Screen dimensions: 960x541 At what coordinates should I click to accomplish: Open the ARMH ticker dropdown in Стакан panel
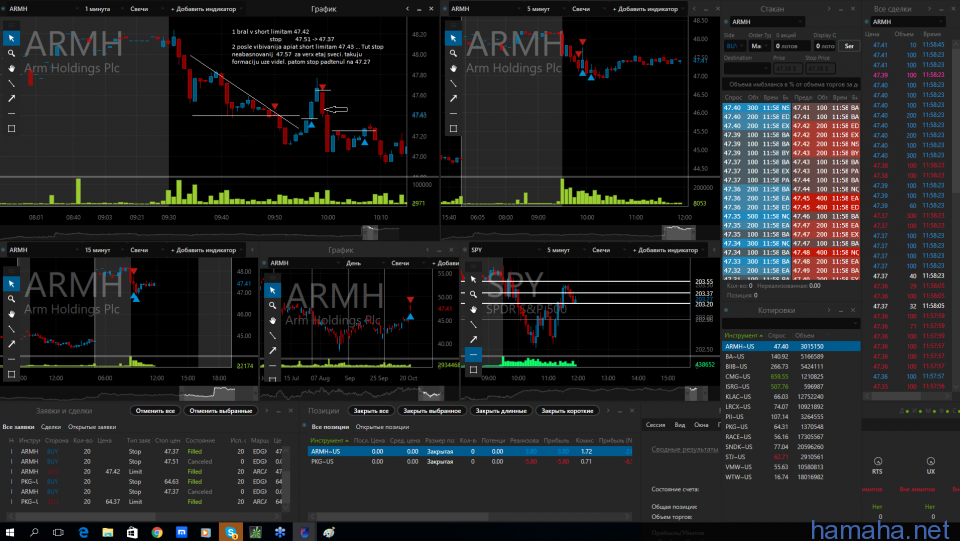point(766,21)
